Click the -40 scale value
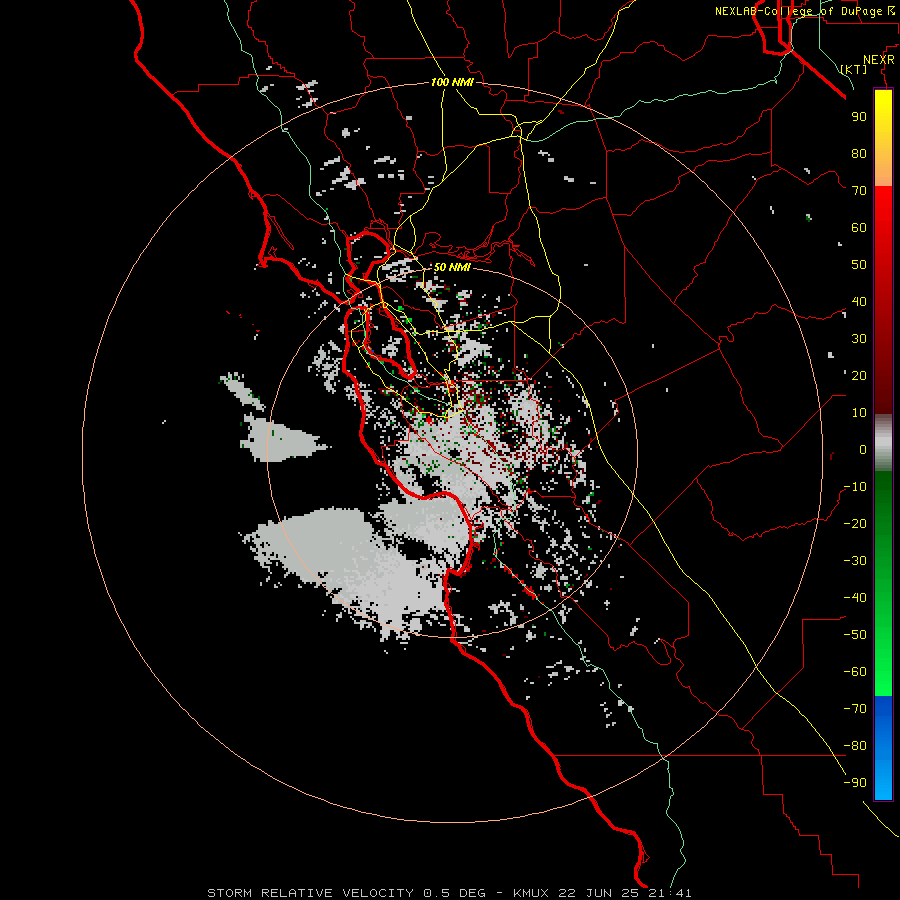The height and width of the screenshot is (900, 900). click(x=855, y=598)
